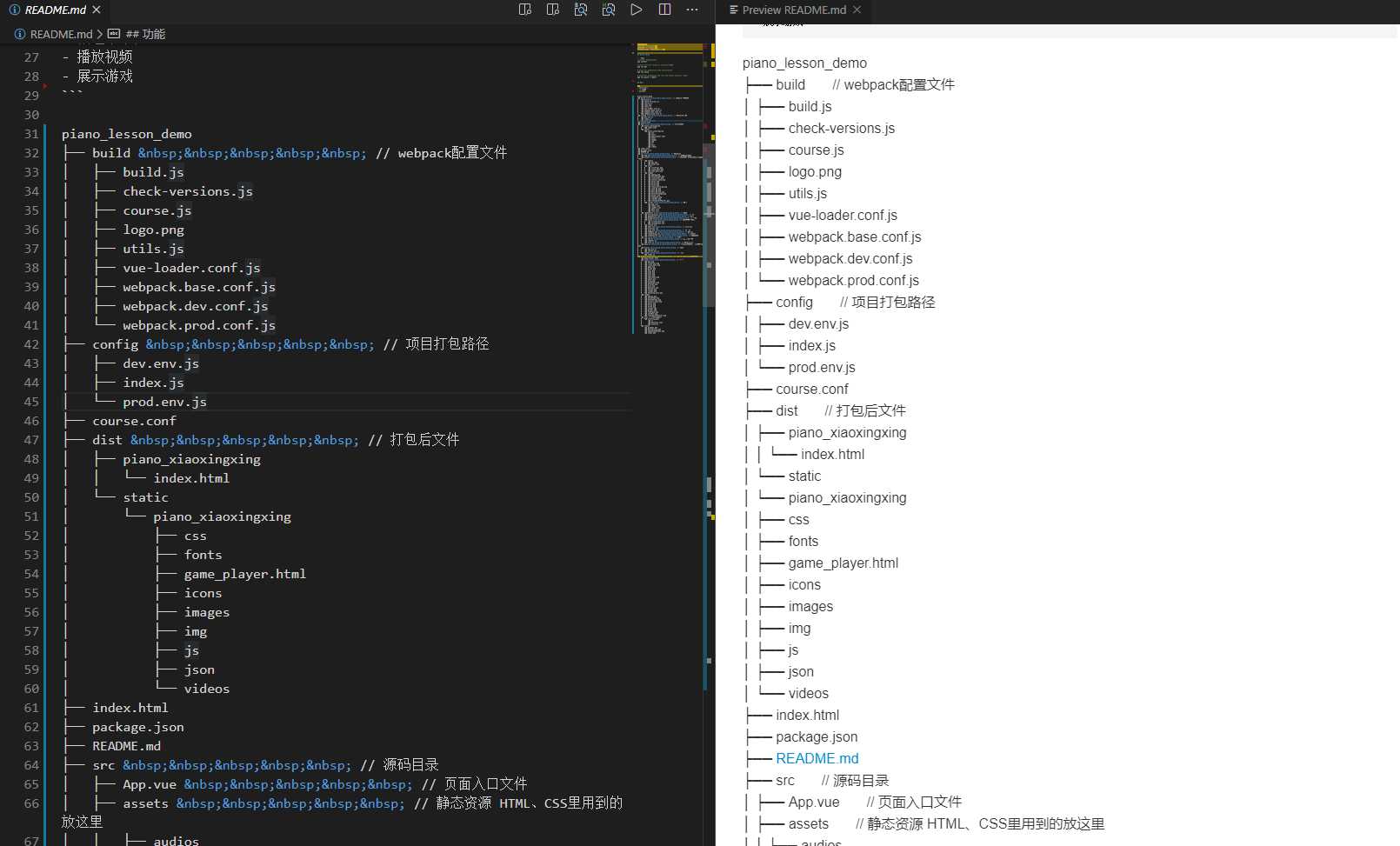Click 'package.json' in the preview pane
Screen dimensions: 1400x846
tap(817, 736)
